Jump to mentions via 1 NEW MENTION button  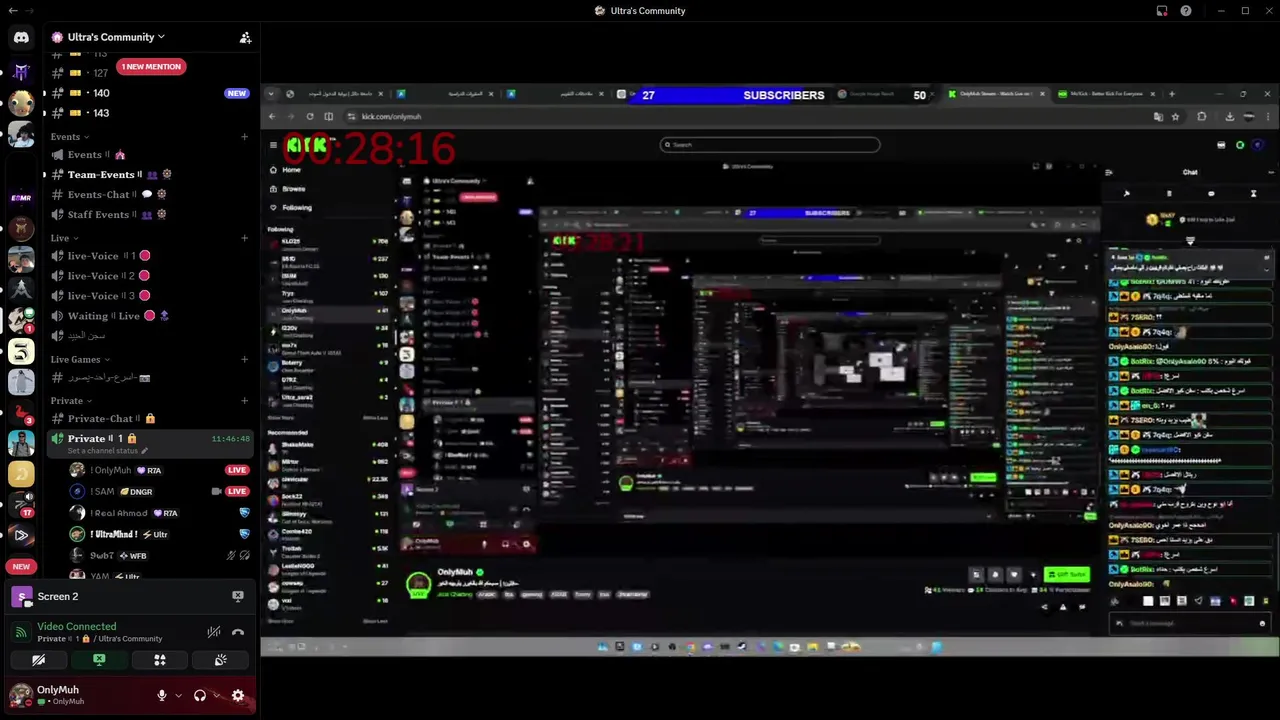[x=151, y=66]
